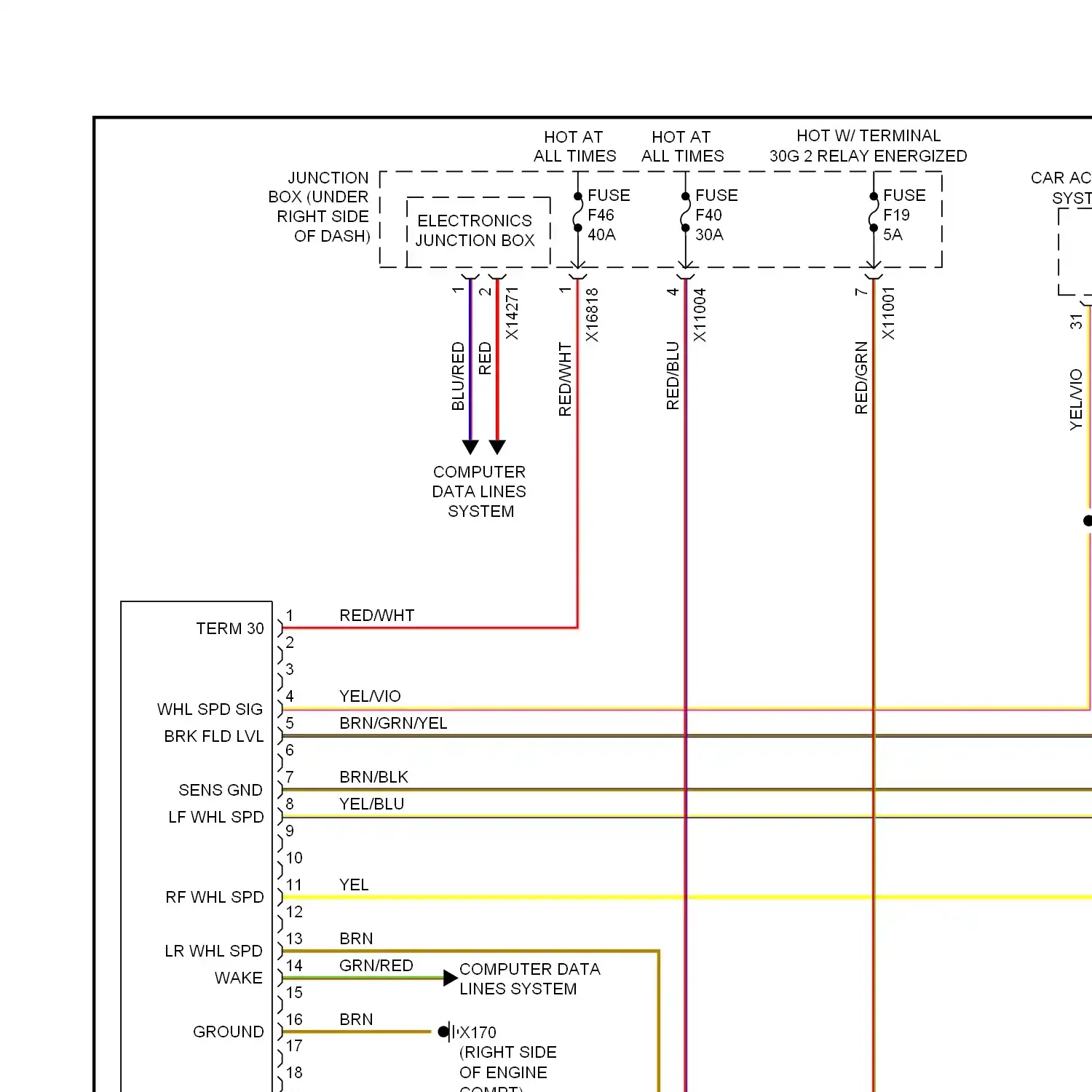This screenshot has height=1092, width=1092.
Task: Click the arrowhead at the end of the GRN/RED wire
Action: pos(451,978)
